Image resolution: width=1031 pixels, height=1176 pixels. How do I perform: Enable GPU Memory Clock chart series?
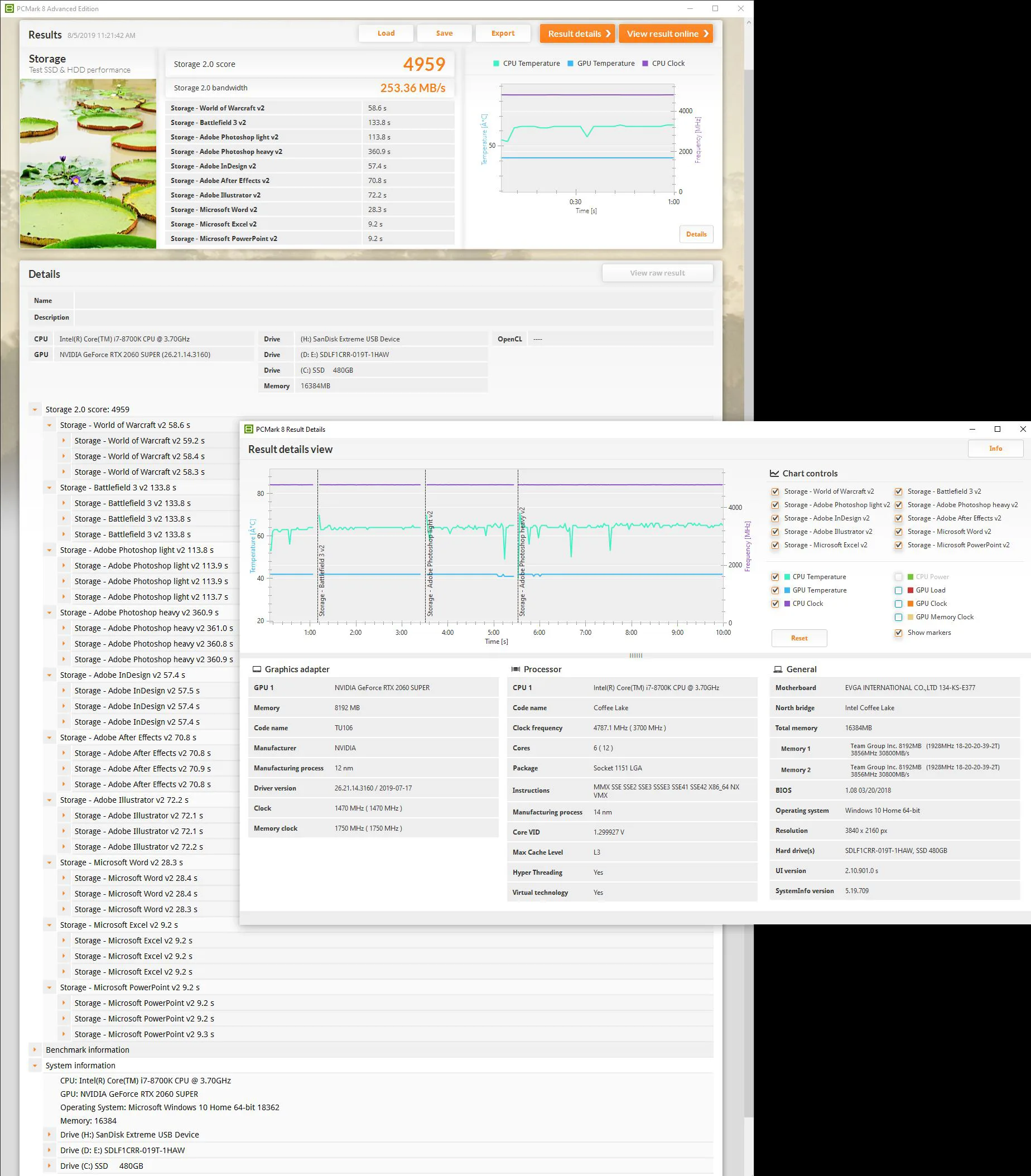[x=898, y=617]
